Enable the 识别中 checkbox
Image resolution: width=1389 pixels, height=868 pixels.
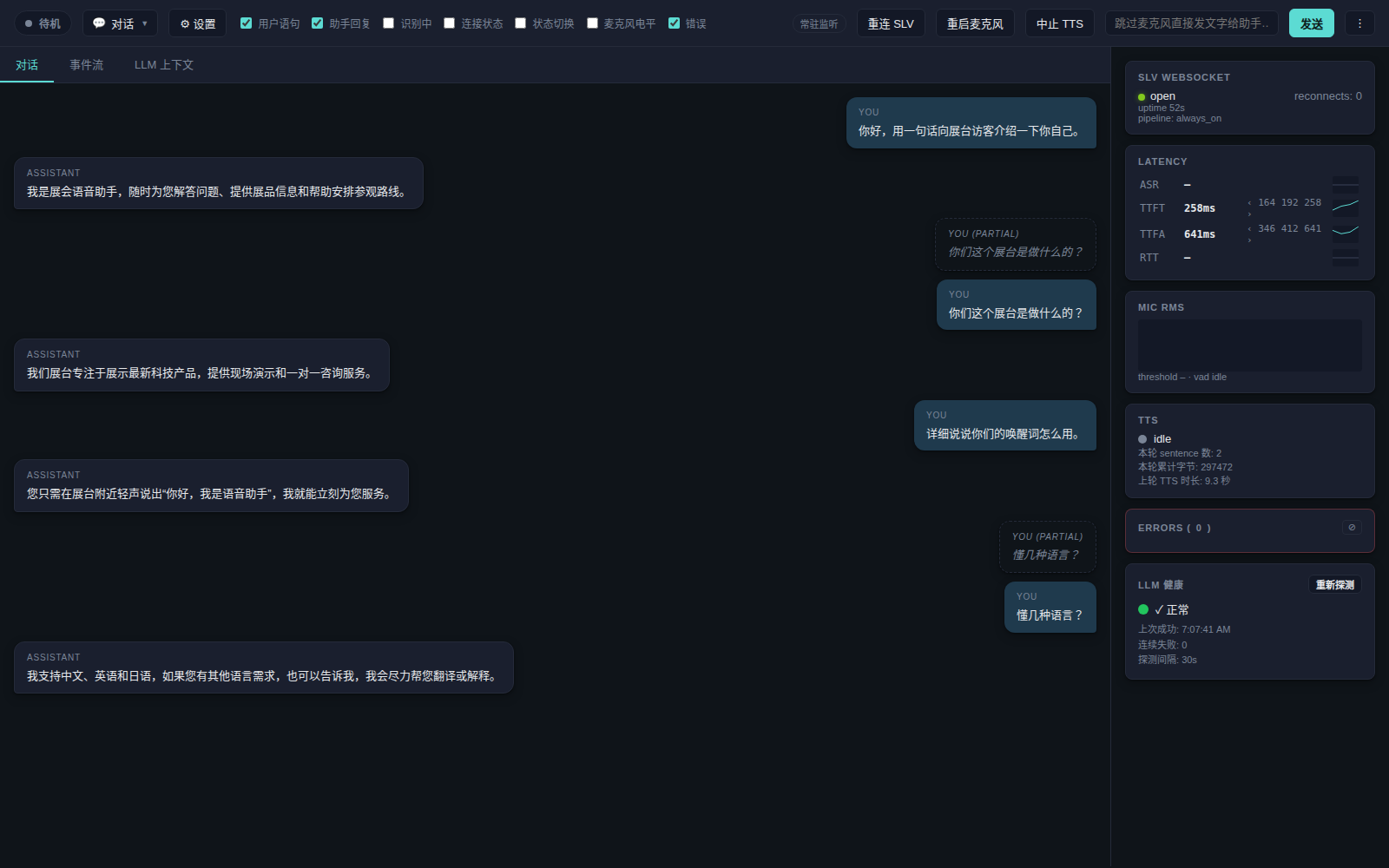[388, 23]
